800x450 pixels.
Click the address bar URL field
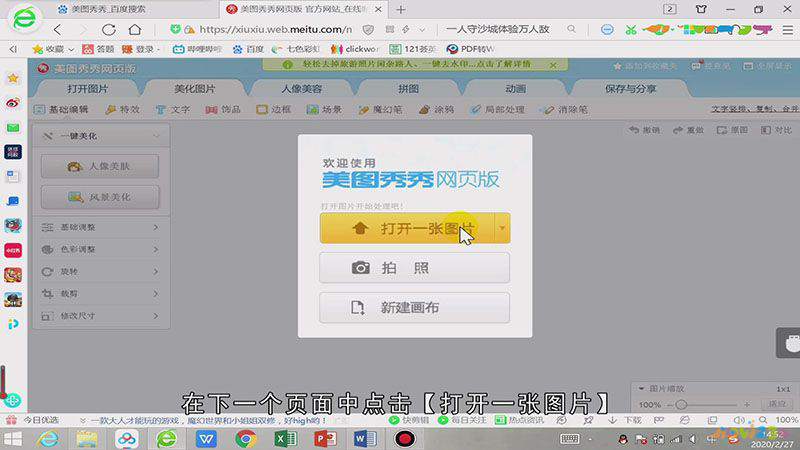[x=276, y=30]
